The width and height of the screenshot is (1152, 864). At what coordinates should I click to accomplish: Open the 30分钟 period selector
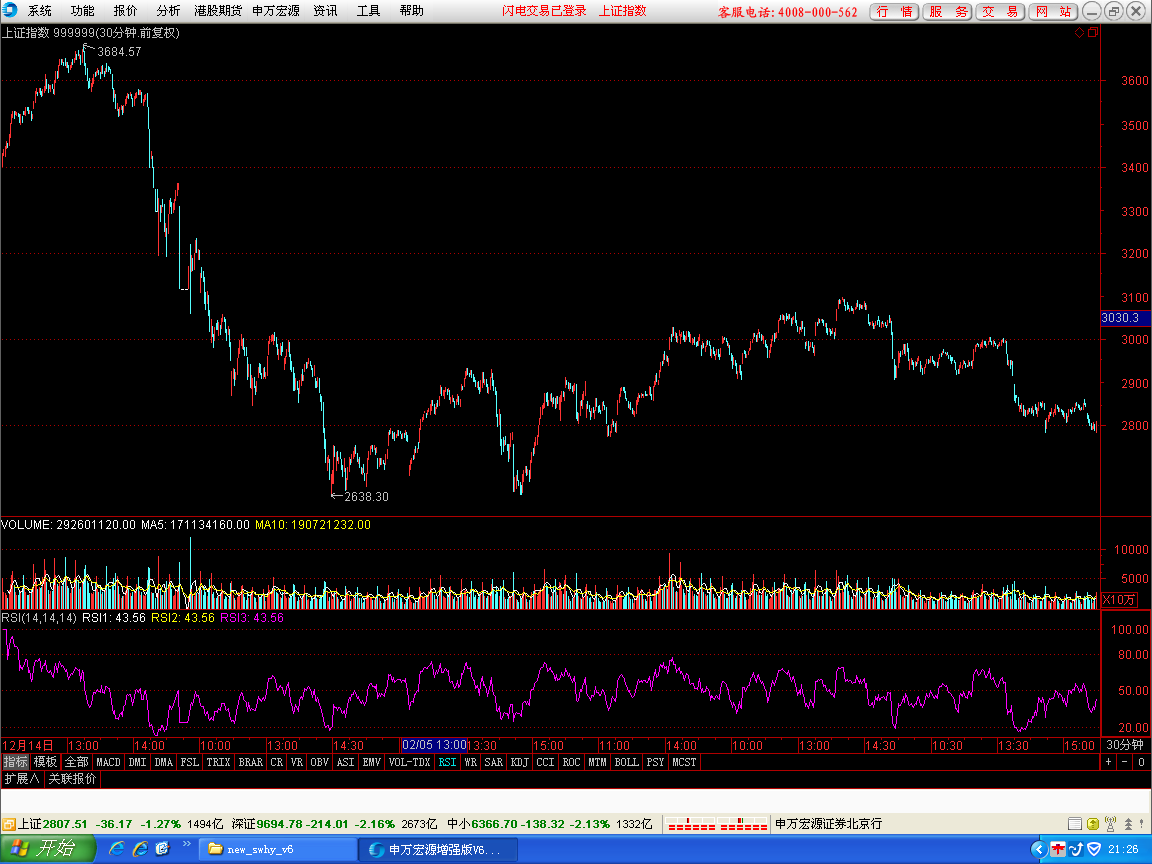(1125, 745)
